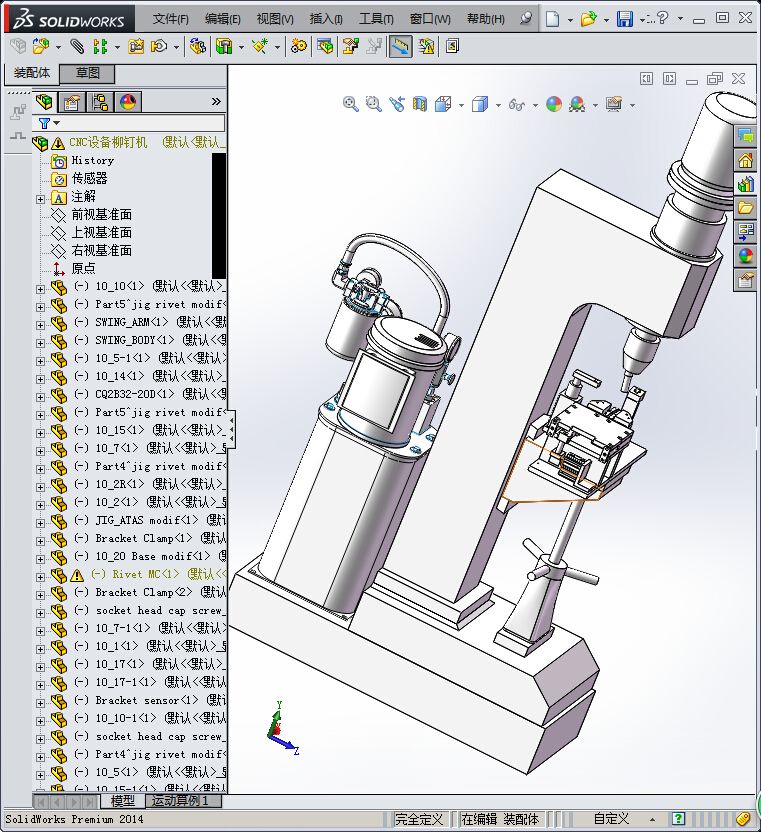The height and width of the screenshot is (832, 761).
Task: Switch to the PropertyManager tab
Action: [72, 101]
